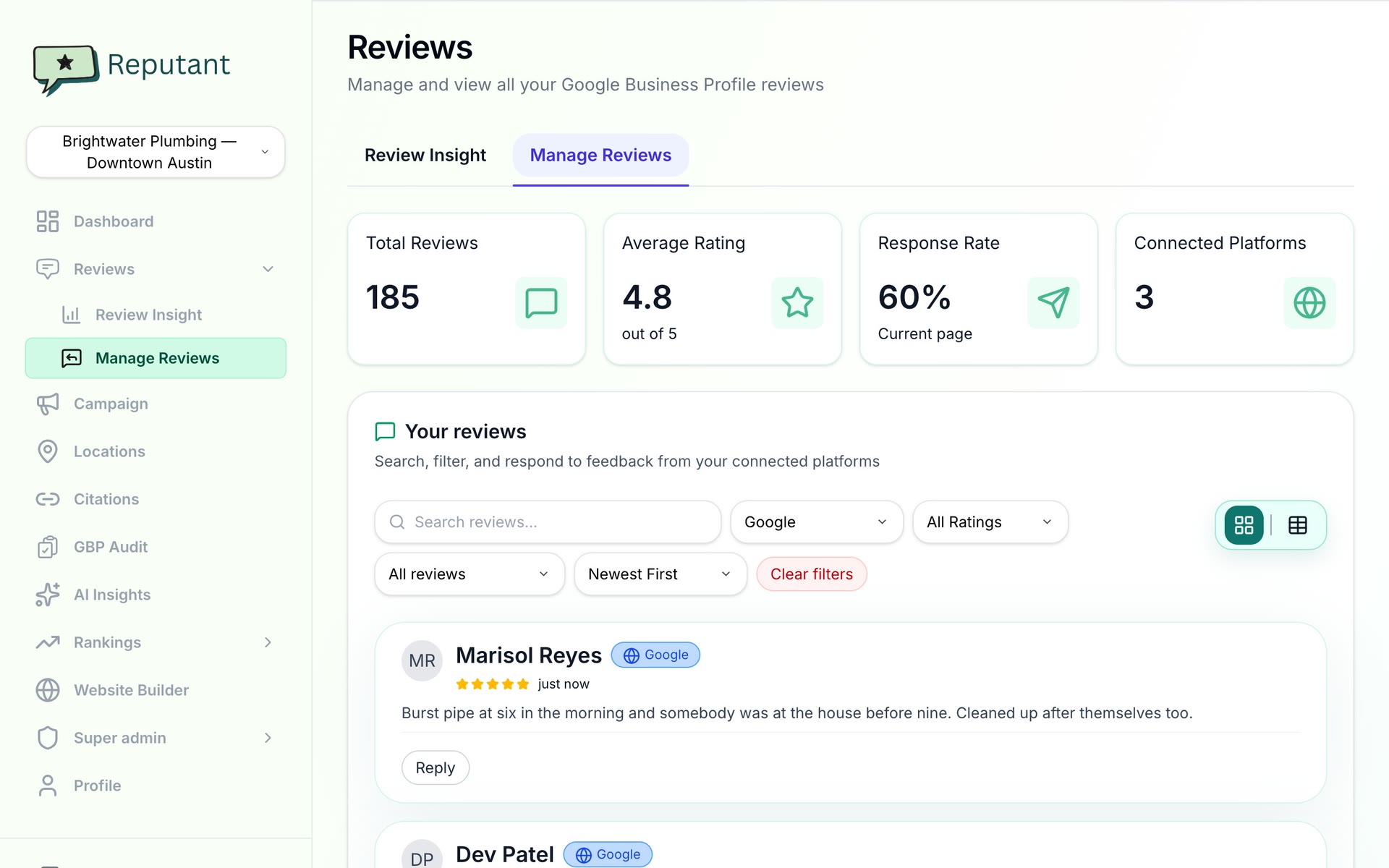Select Manage Reviews sidebar item
This screenshot has height=868, width=1389.
[156, 358]
